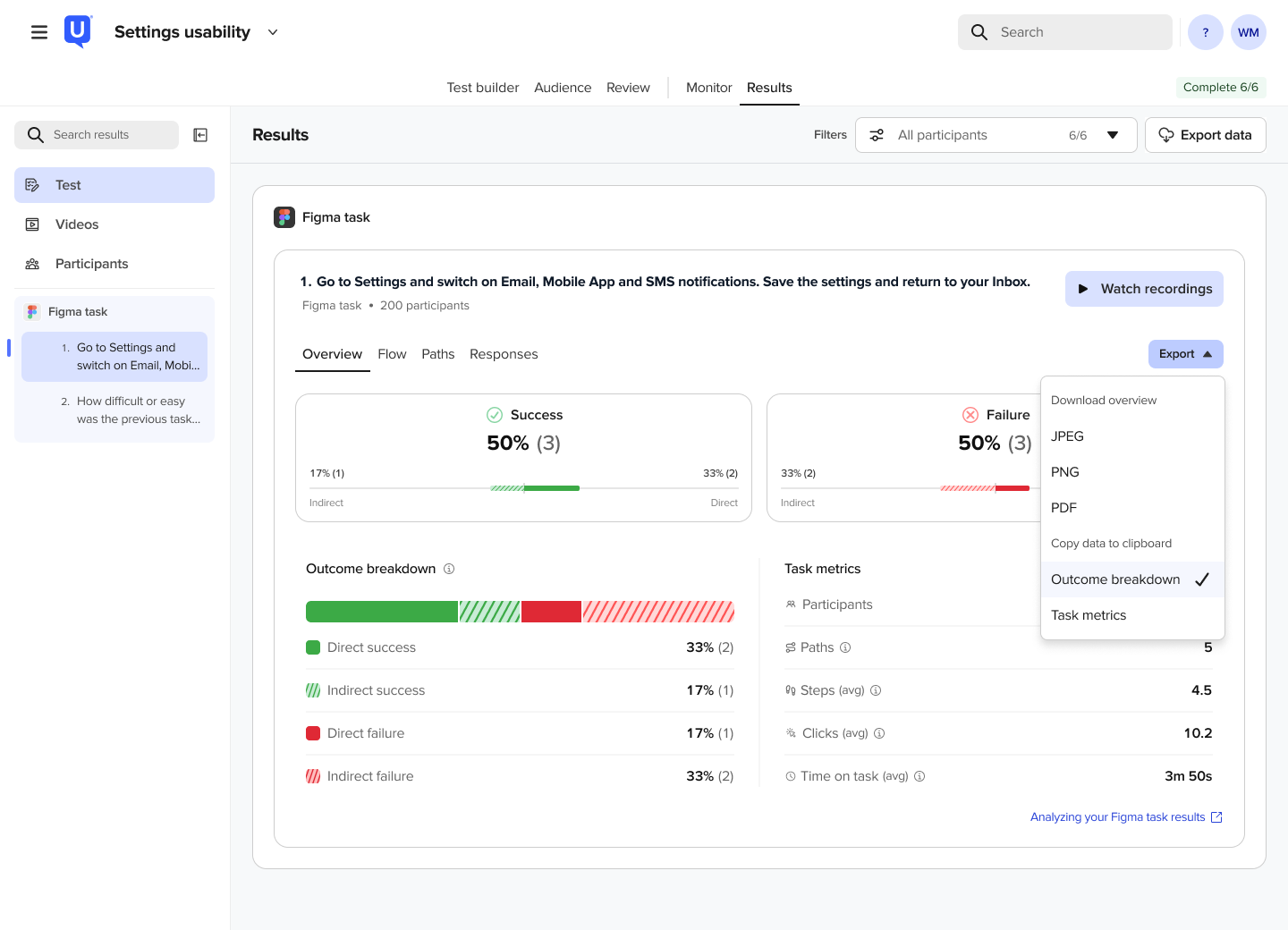Open the Paths sub-tab
The width and height of the screenshot is (1288, 930).
[438, 354]
